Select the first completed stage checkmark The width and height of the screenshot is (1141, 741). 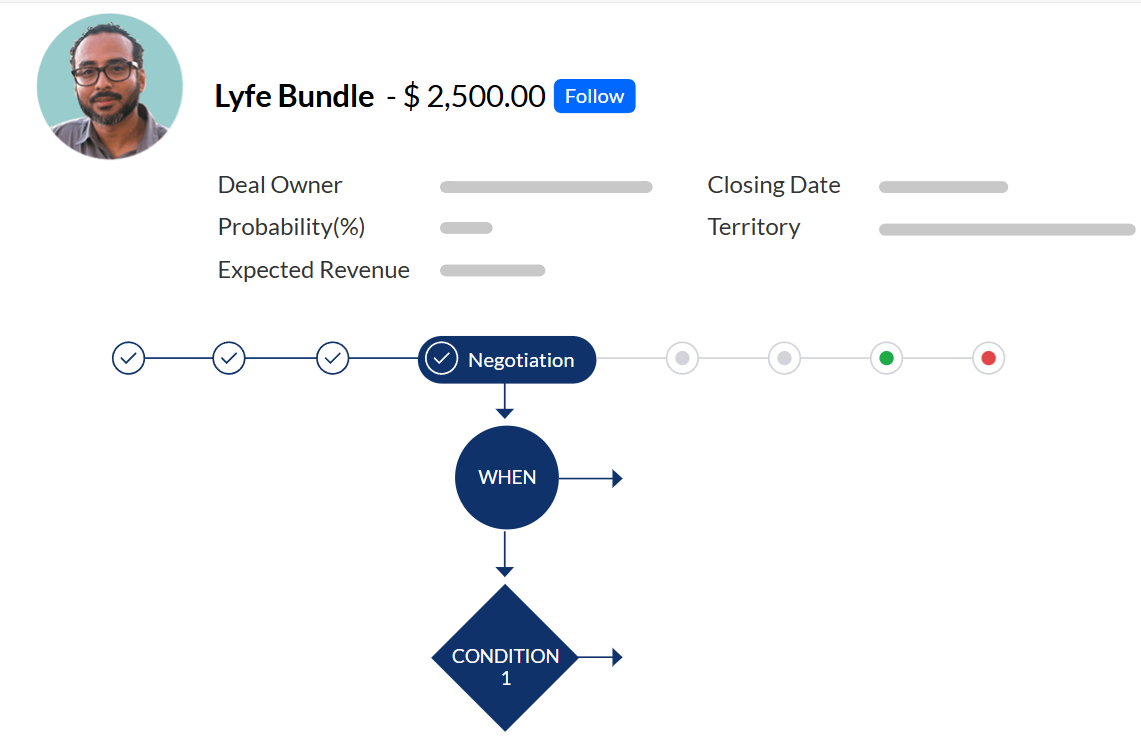coord(128,358)
